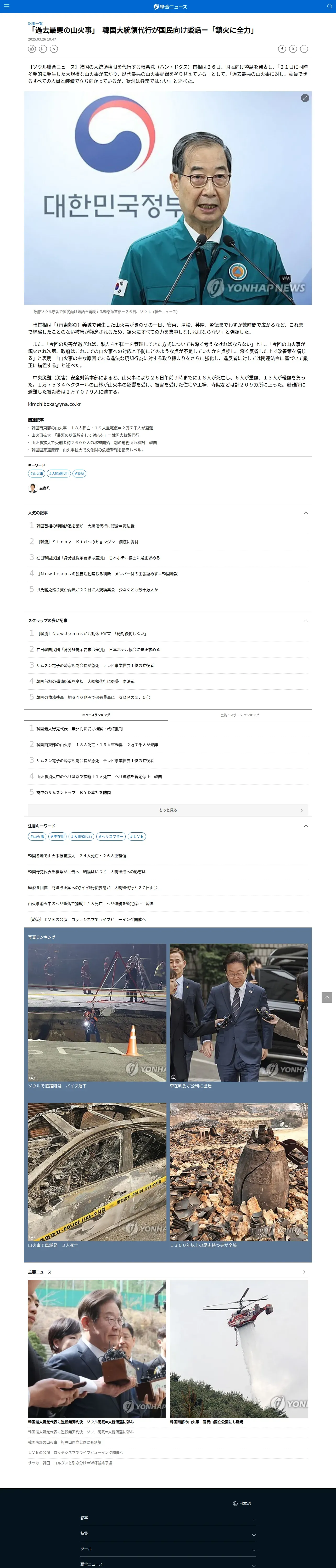Open more share options icon
This screenshot has width=336, height=1568.
click(x=304, y=49)
